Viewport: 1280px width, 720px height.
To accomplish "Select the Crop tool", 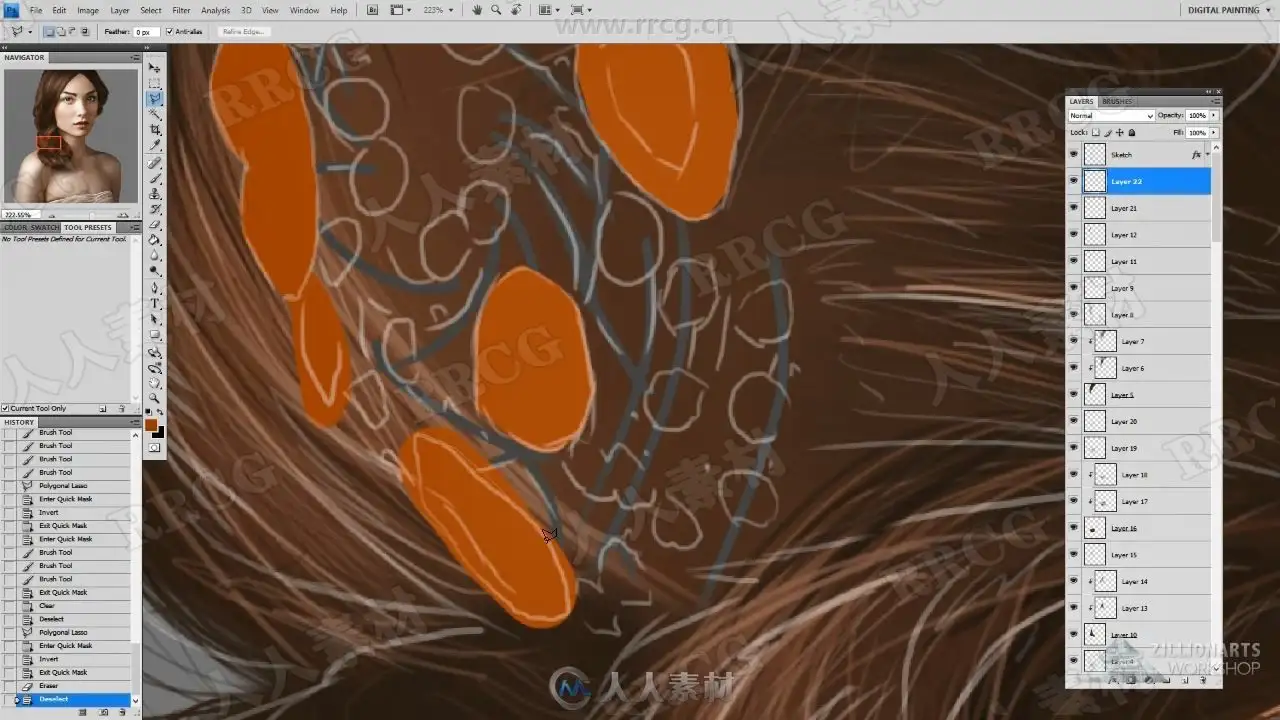I will click(155, 130).
